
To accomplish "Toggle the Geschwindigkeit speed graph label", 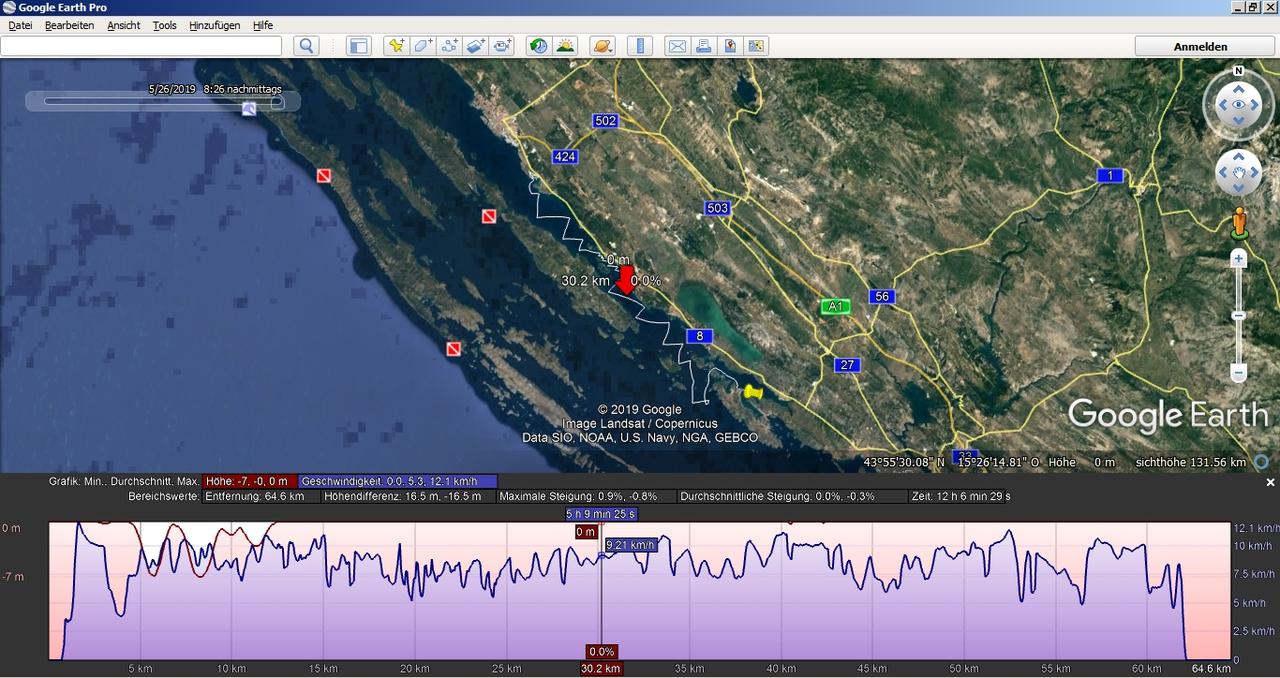I will coord(398,481).
